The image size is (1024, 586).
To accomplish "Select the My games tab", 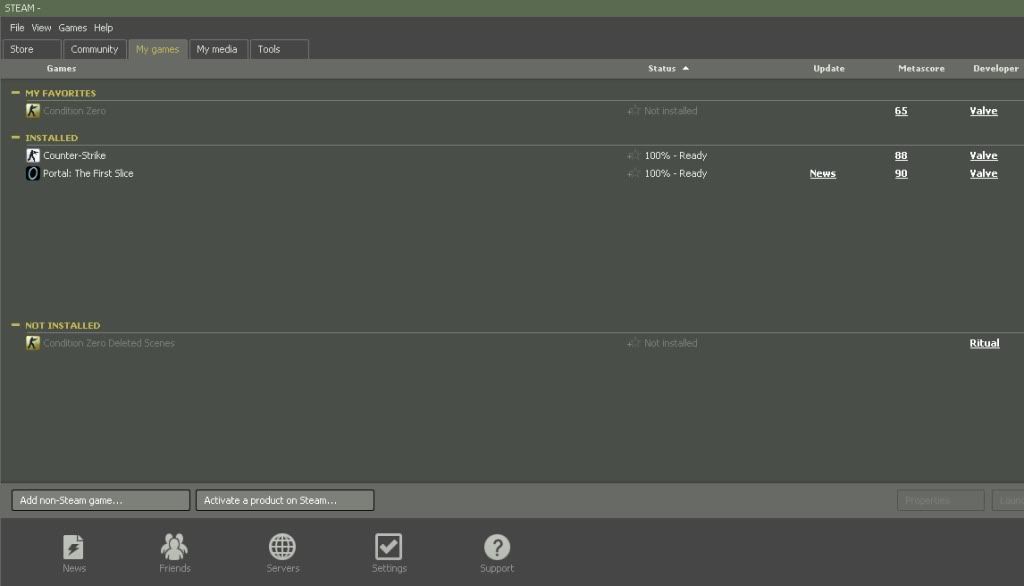I will [x=157, y=49].
